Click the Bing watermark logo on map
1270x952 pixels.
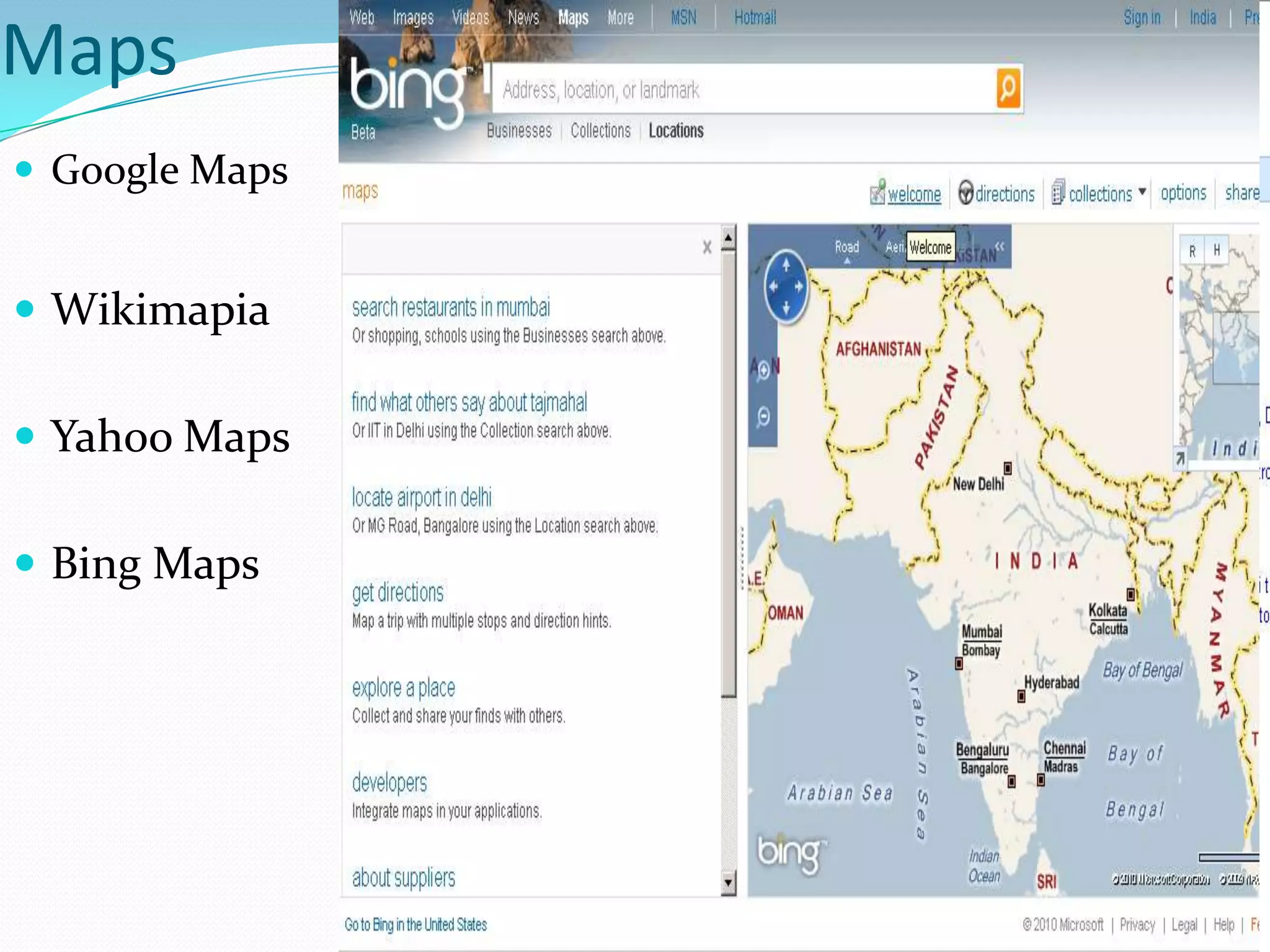[x=791, y=854]
